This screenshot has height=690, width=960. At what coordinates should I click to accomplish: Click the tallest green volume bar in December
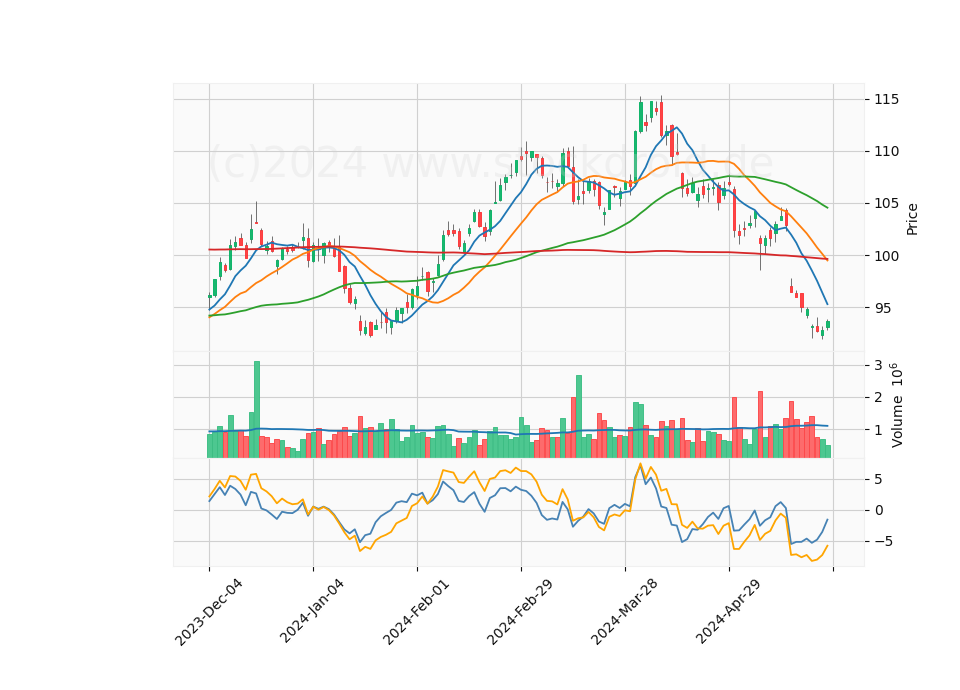point(257,410)
